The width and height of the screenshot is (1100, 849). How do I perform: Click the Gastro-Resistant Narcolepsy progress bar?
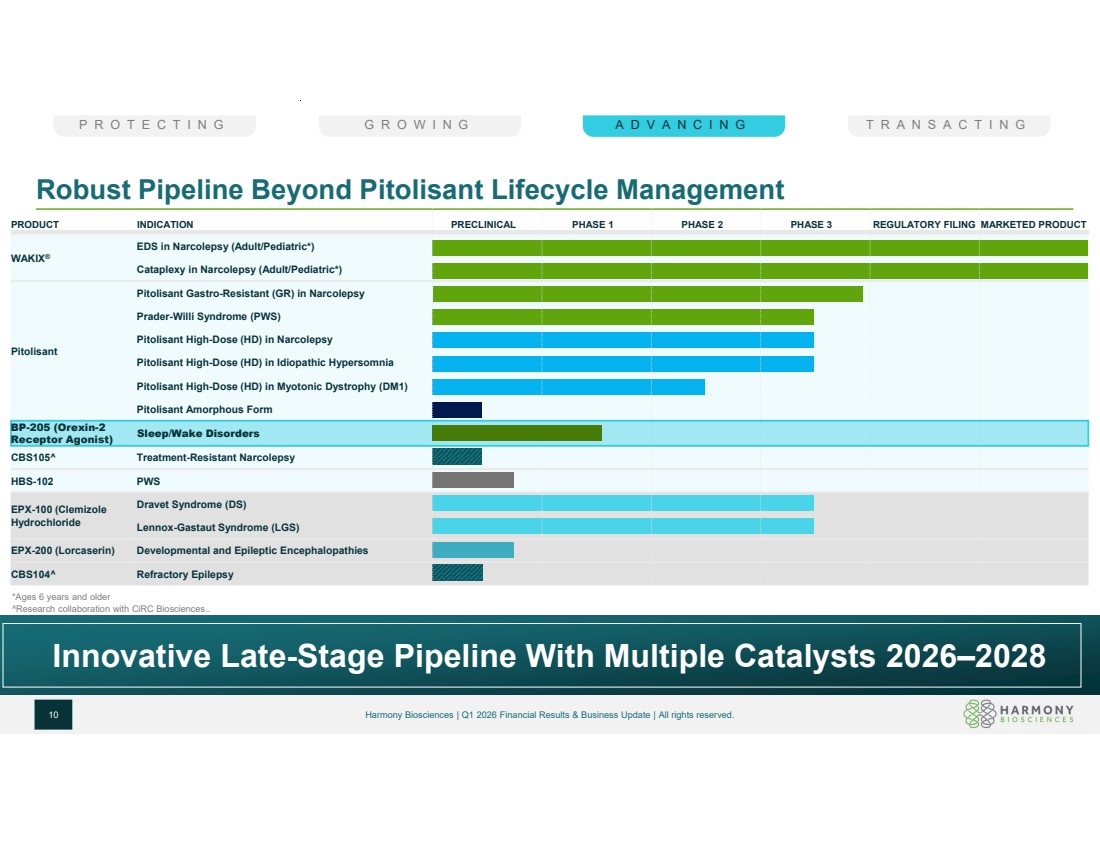[648, 294]
